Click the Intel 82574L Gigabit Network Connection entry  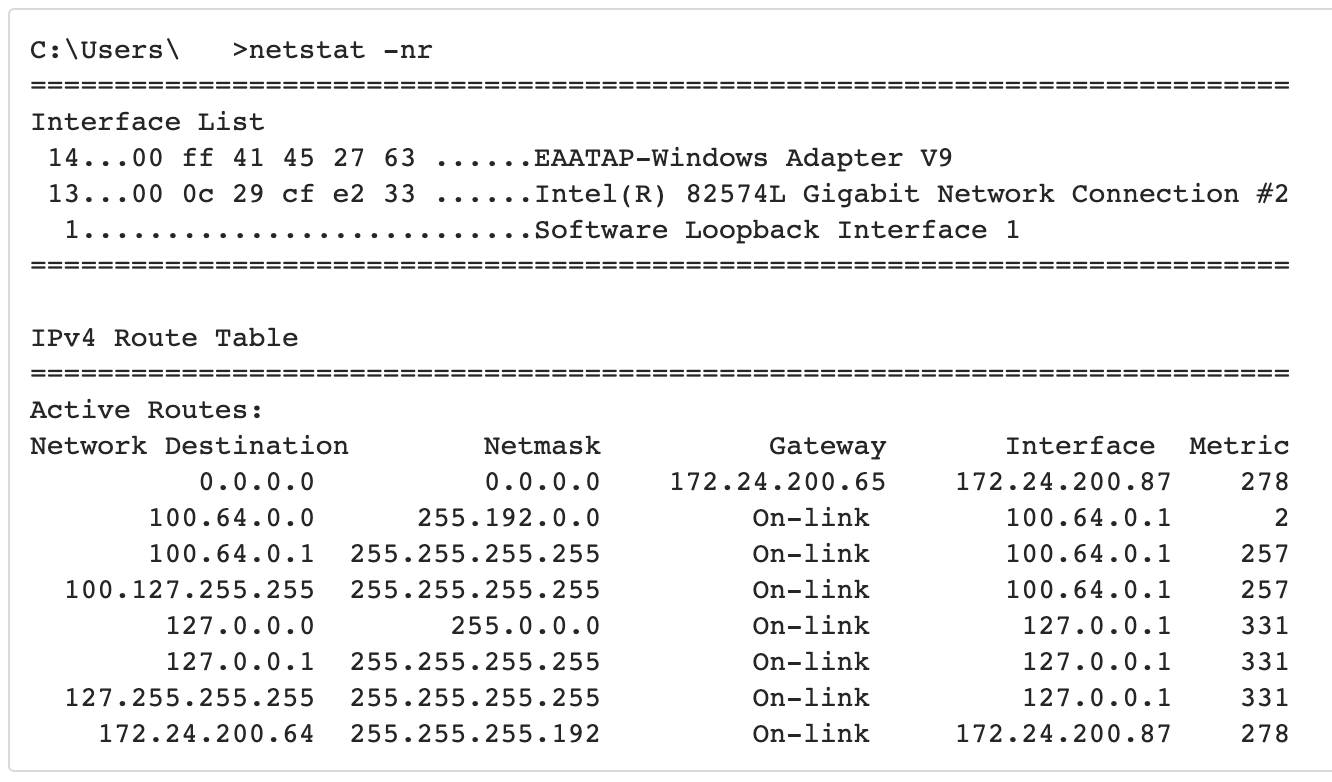(911, 194)
